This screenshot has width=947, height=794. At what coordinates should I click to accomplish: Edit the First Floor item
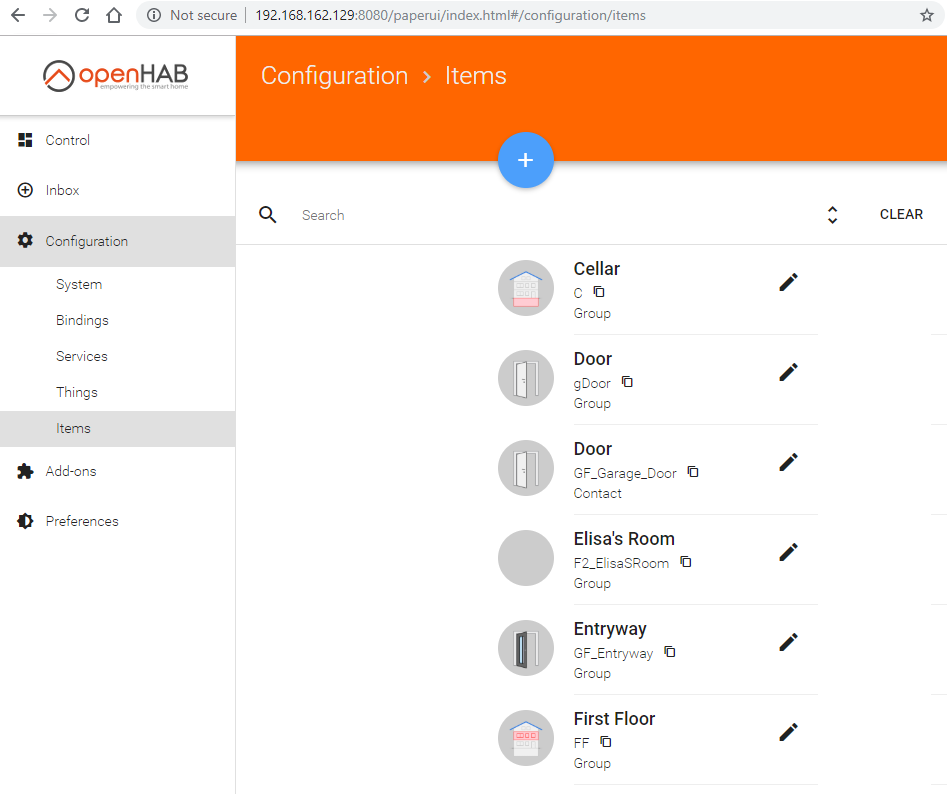point(788,732)
